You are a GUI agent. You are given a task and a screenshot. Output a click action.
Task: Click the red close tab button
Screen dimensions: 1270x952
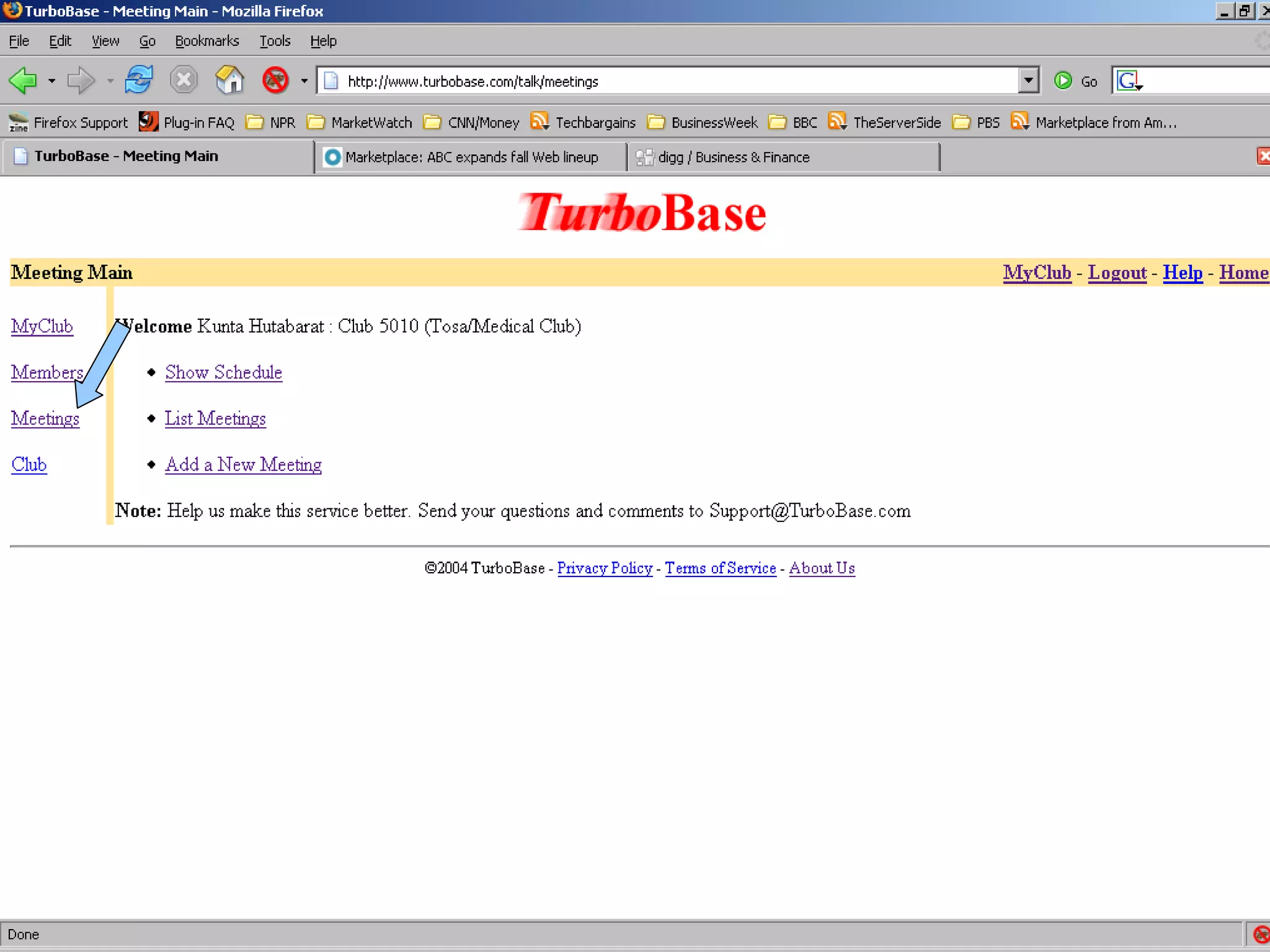pyautogui.click(x=1263, y=156)
